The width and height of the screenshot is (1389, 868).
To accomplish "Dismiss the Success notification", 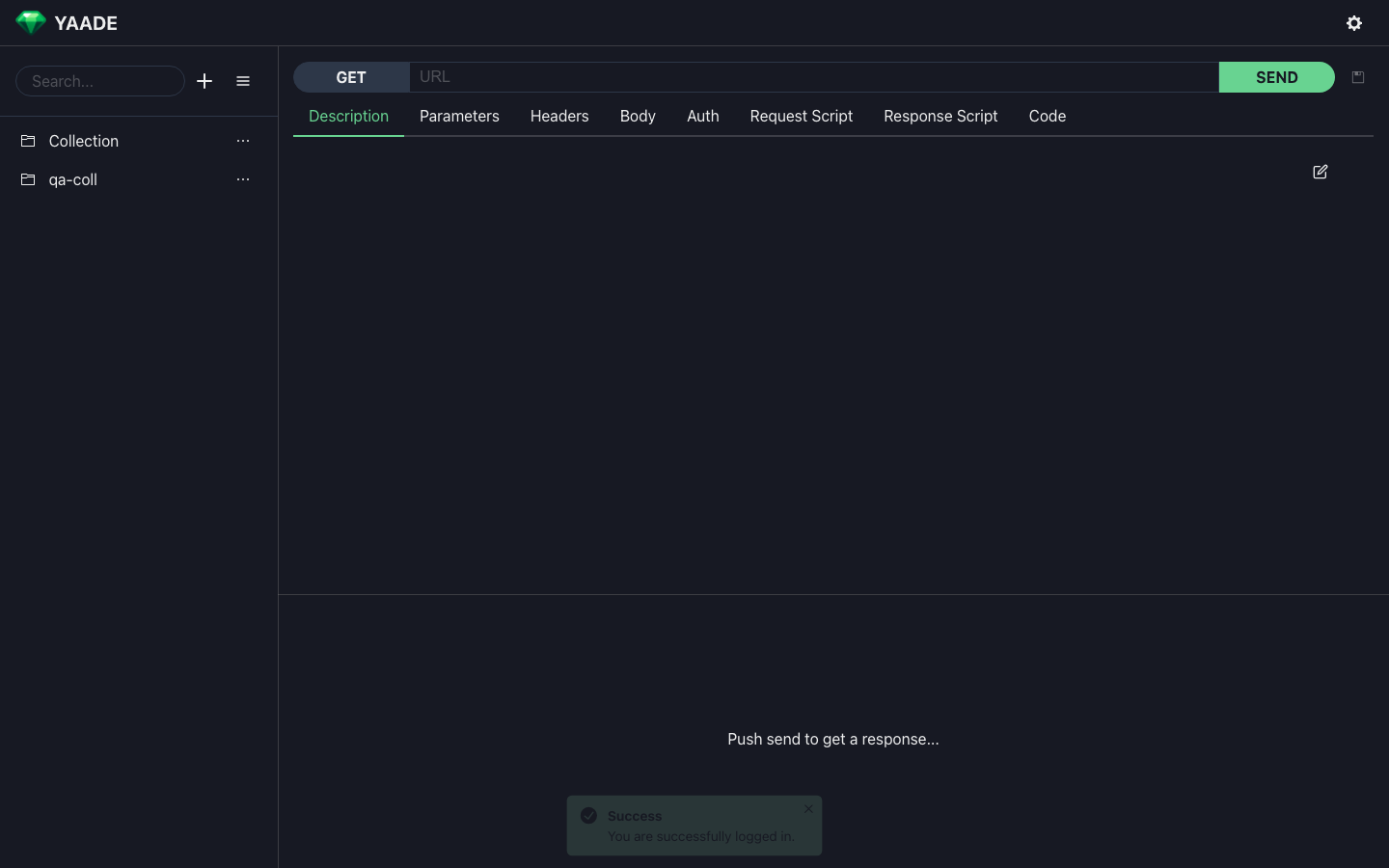I will pos(808,809).
